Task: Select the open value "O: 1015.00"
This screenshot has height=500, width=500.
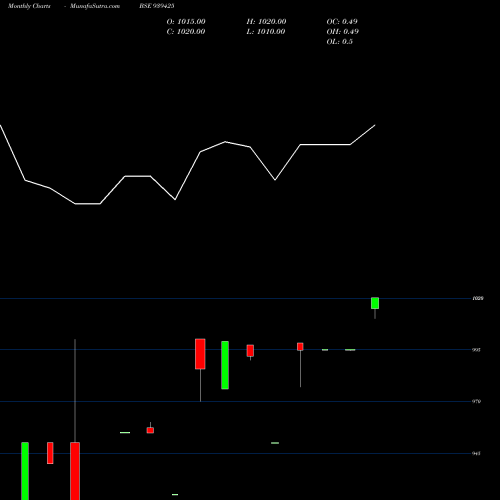Action: tap(186, 22)
